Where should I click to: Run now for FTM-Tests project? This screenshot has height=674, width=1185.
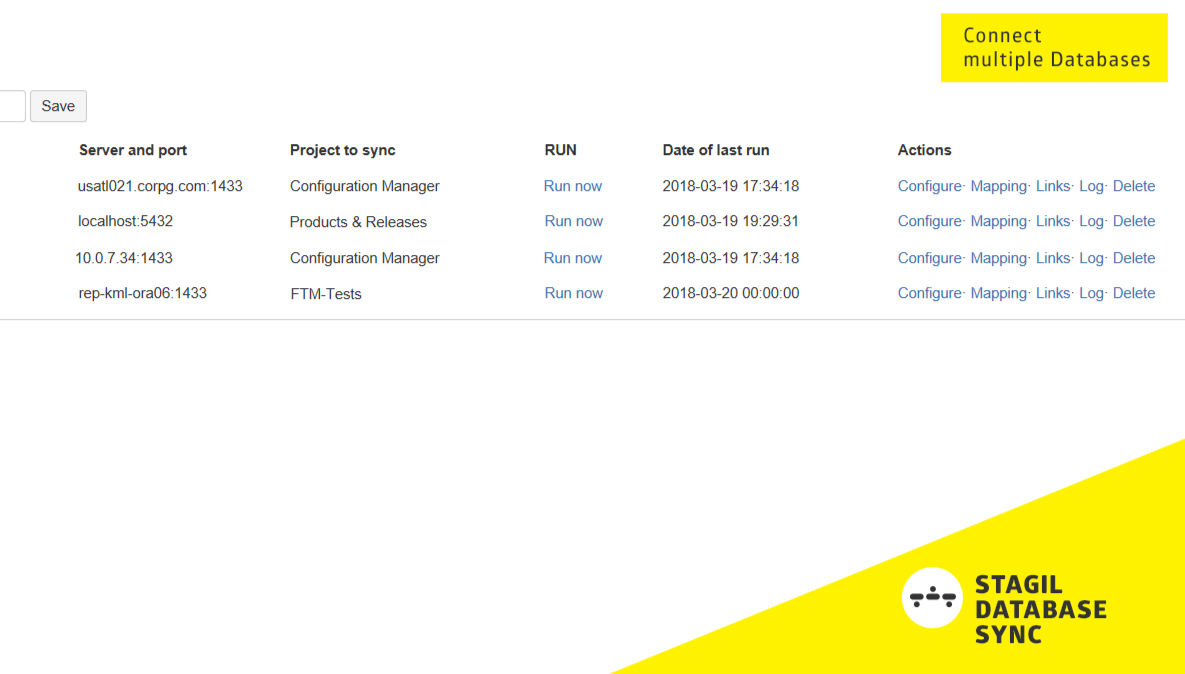[573, 293]
